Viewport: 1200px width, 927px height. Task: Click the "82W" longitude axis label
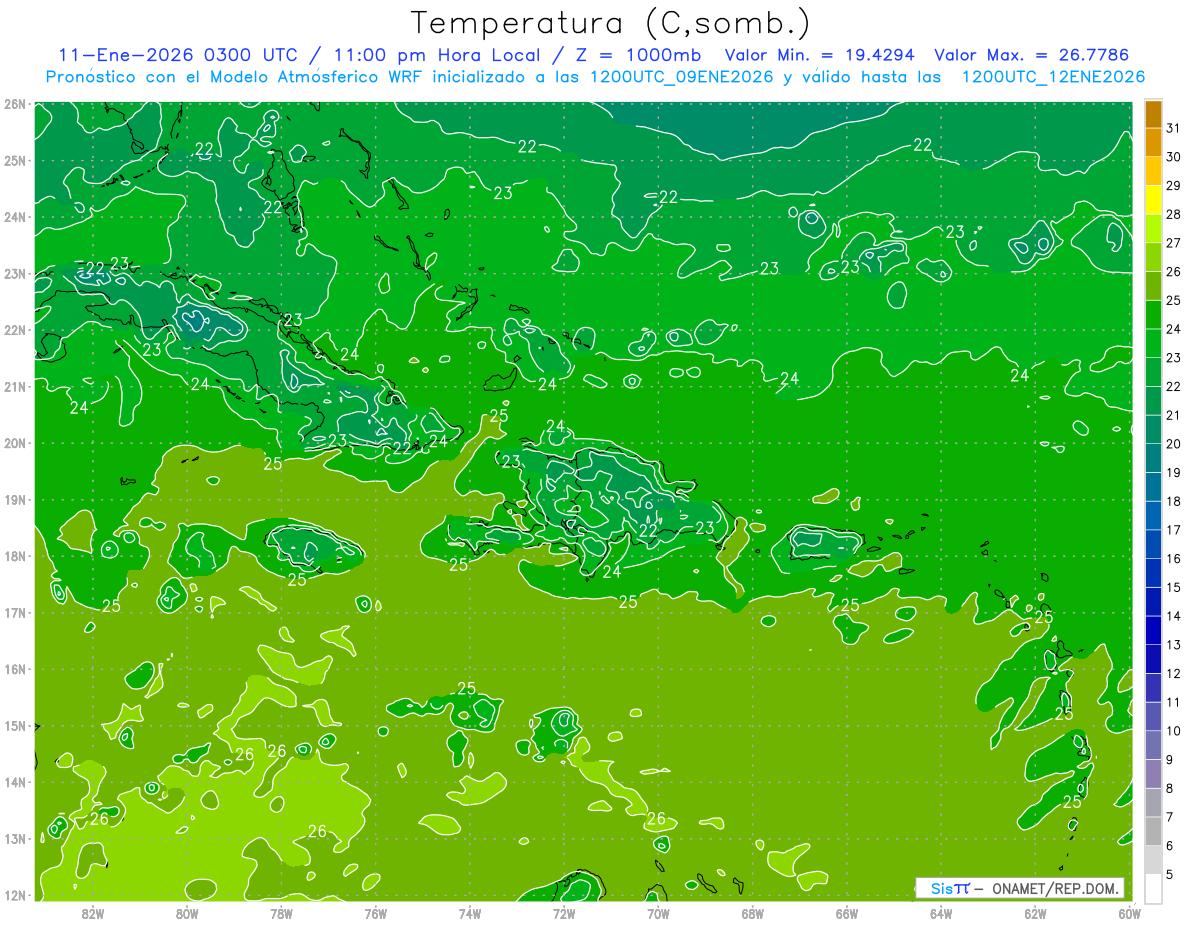[93, 913]
